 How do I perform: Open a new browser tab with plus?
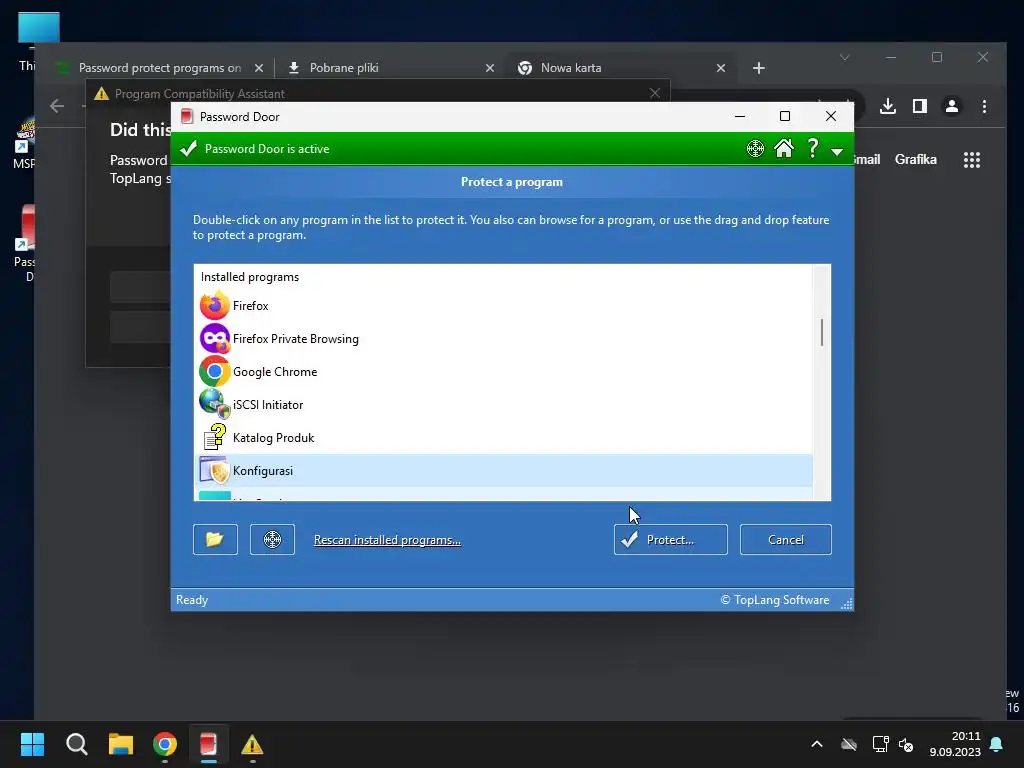758,68
